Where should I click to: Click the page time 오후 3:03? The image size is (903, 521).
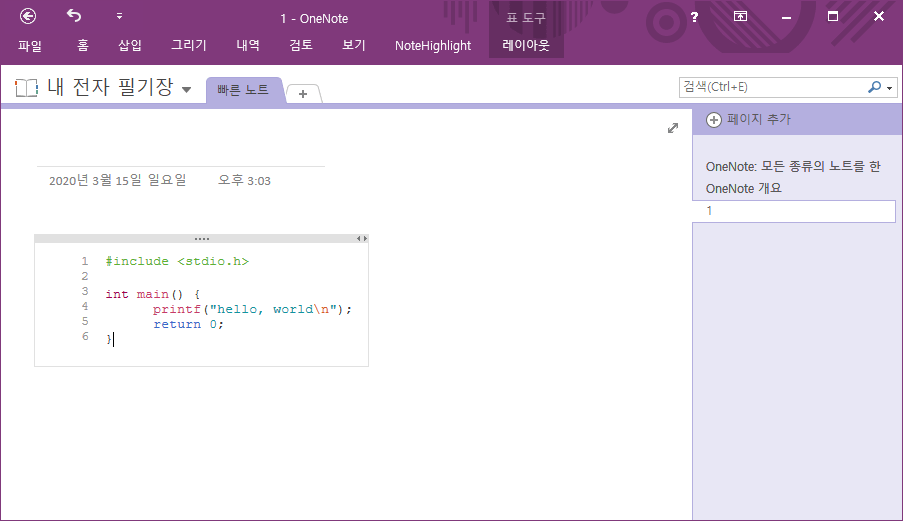(x=244, y=181)
